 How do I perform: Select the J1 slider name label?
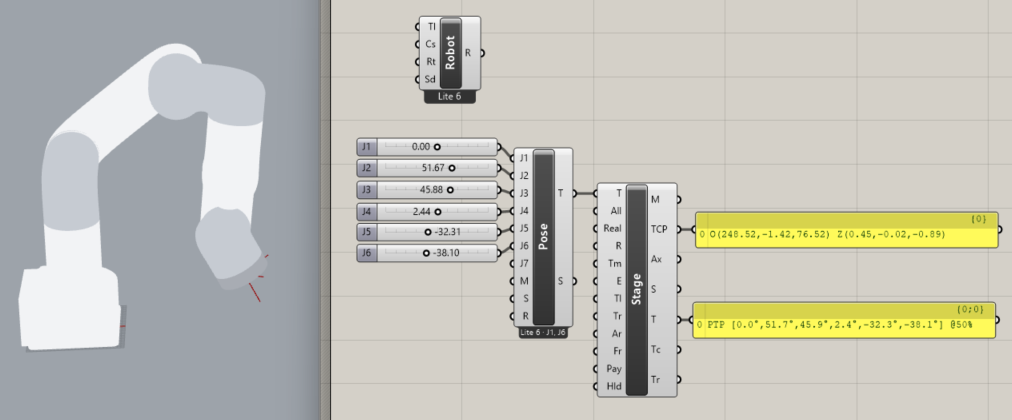[367, 146]
